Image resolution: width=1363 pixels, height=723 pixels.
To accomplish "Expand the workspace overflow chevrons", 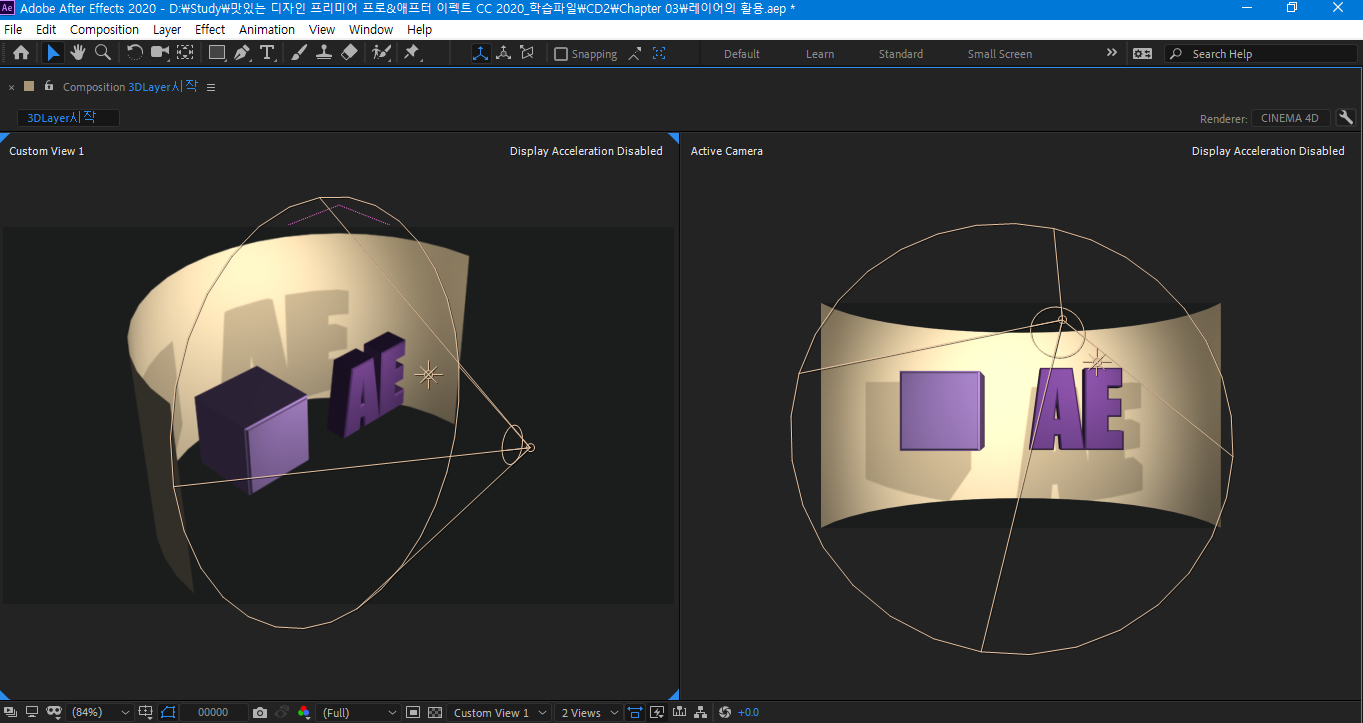I will click(x=1111, y=53).
